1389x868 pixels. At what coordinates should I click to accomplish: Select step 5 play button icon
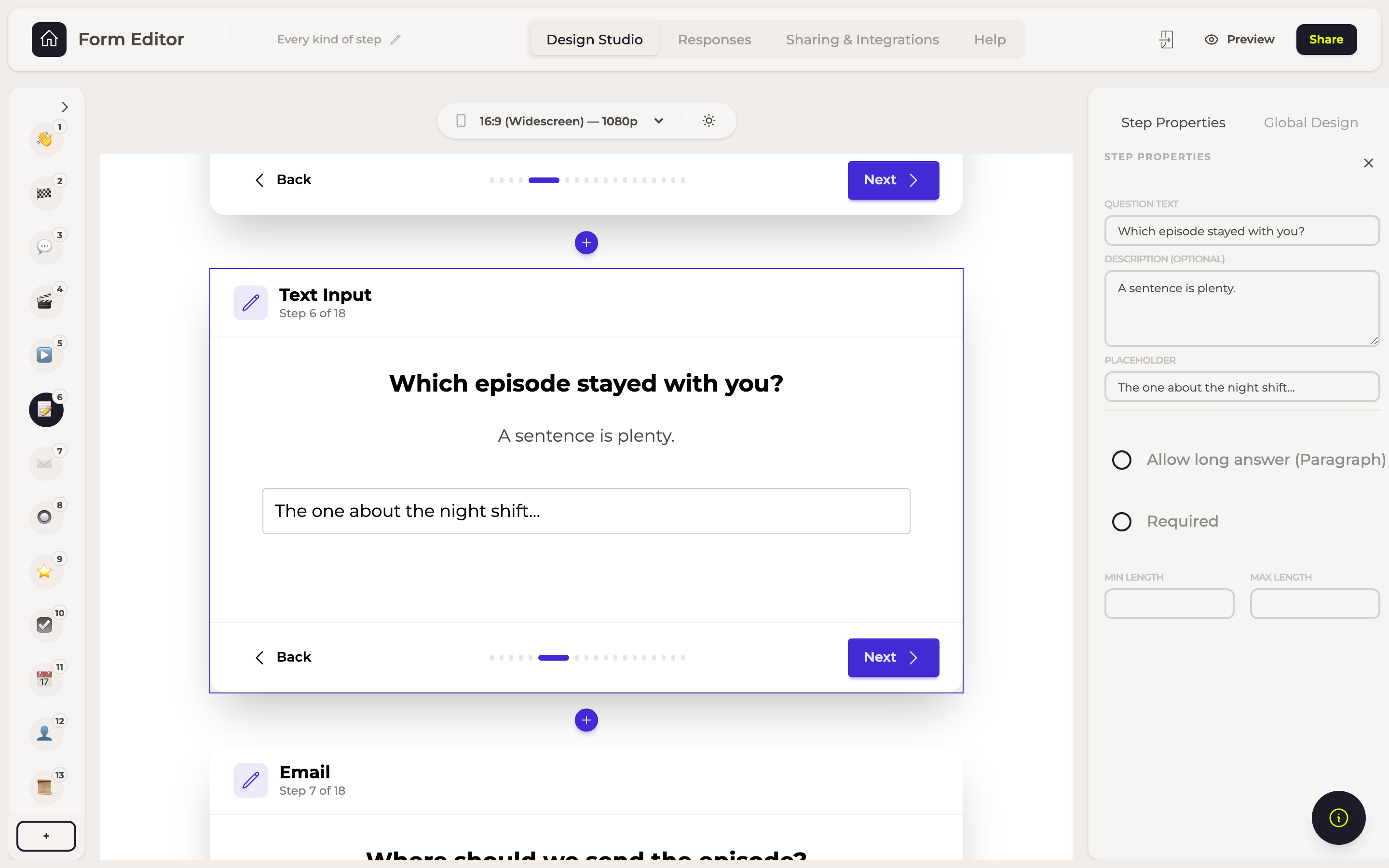coord(45,355)
